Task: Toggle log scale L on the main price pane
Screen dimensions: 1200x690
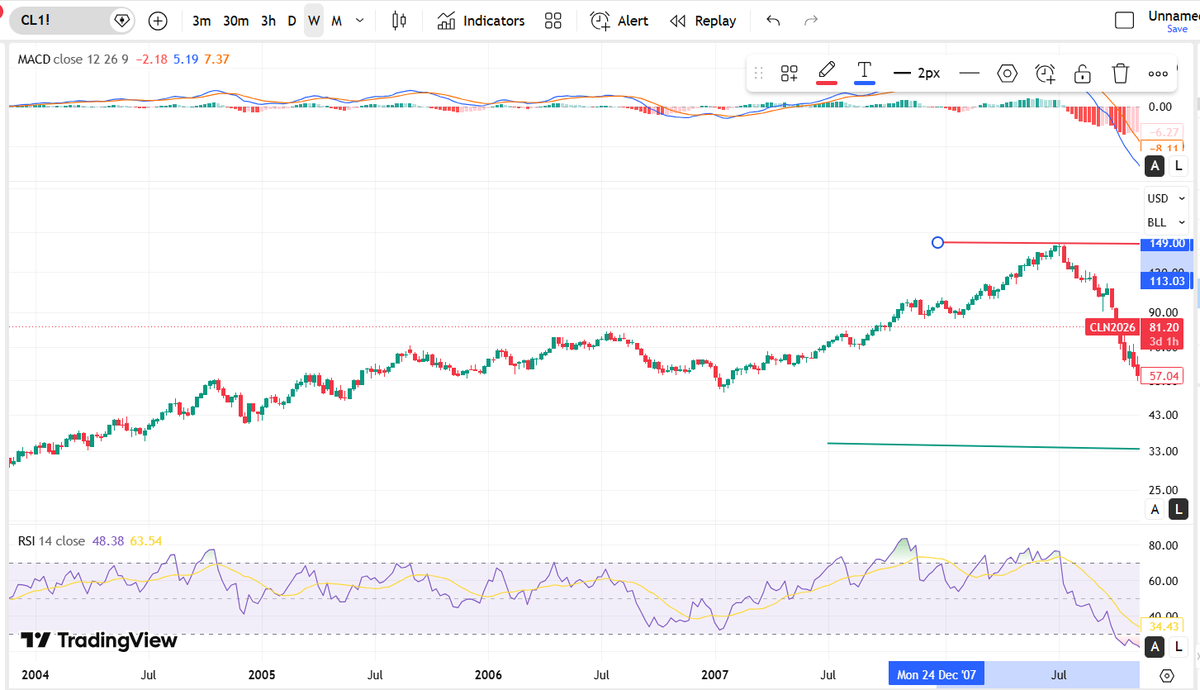Action: click(1178, 510)
